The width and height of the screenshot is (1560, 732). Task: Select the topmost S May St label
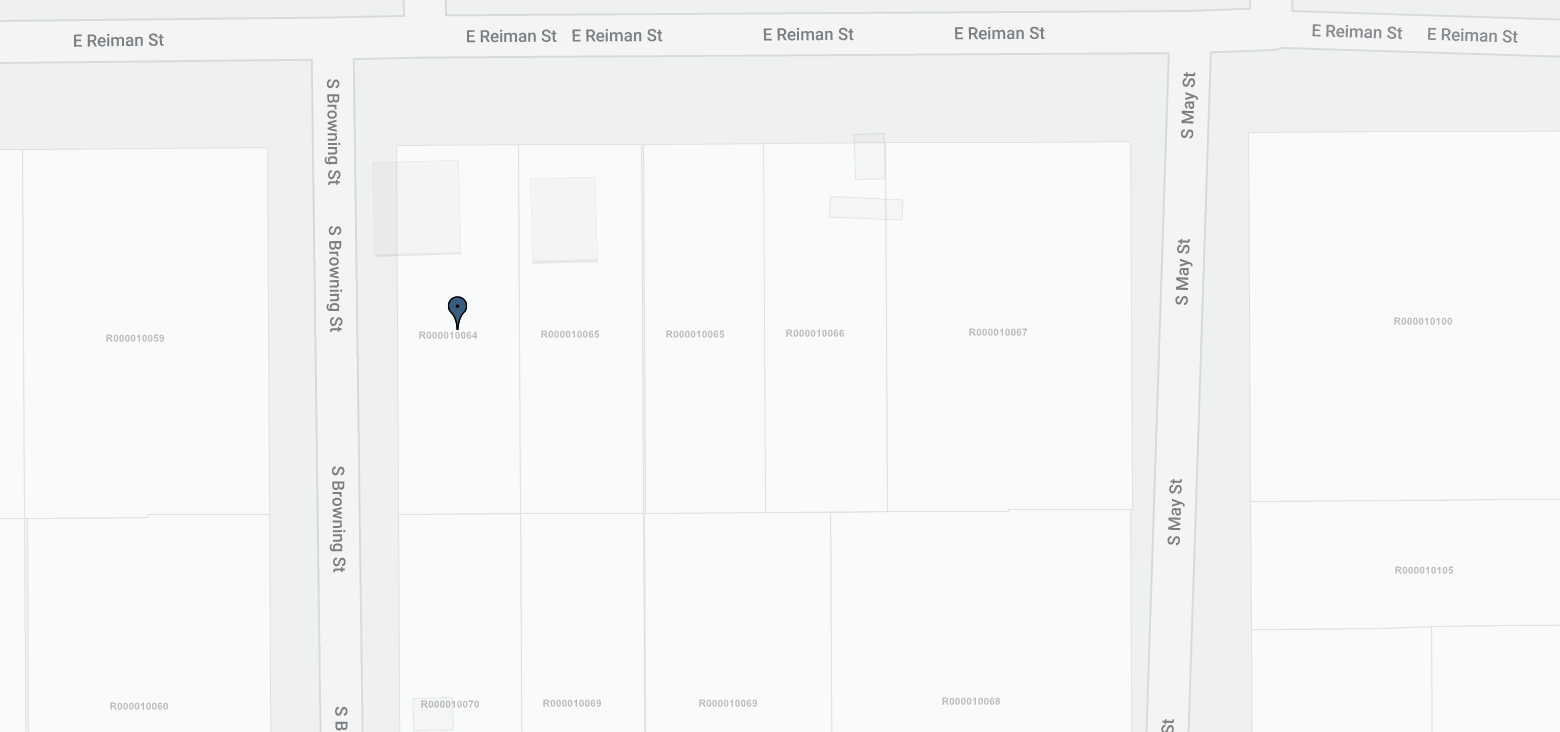tap(1187, 105)
